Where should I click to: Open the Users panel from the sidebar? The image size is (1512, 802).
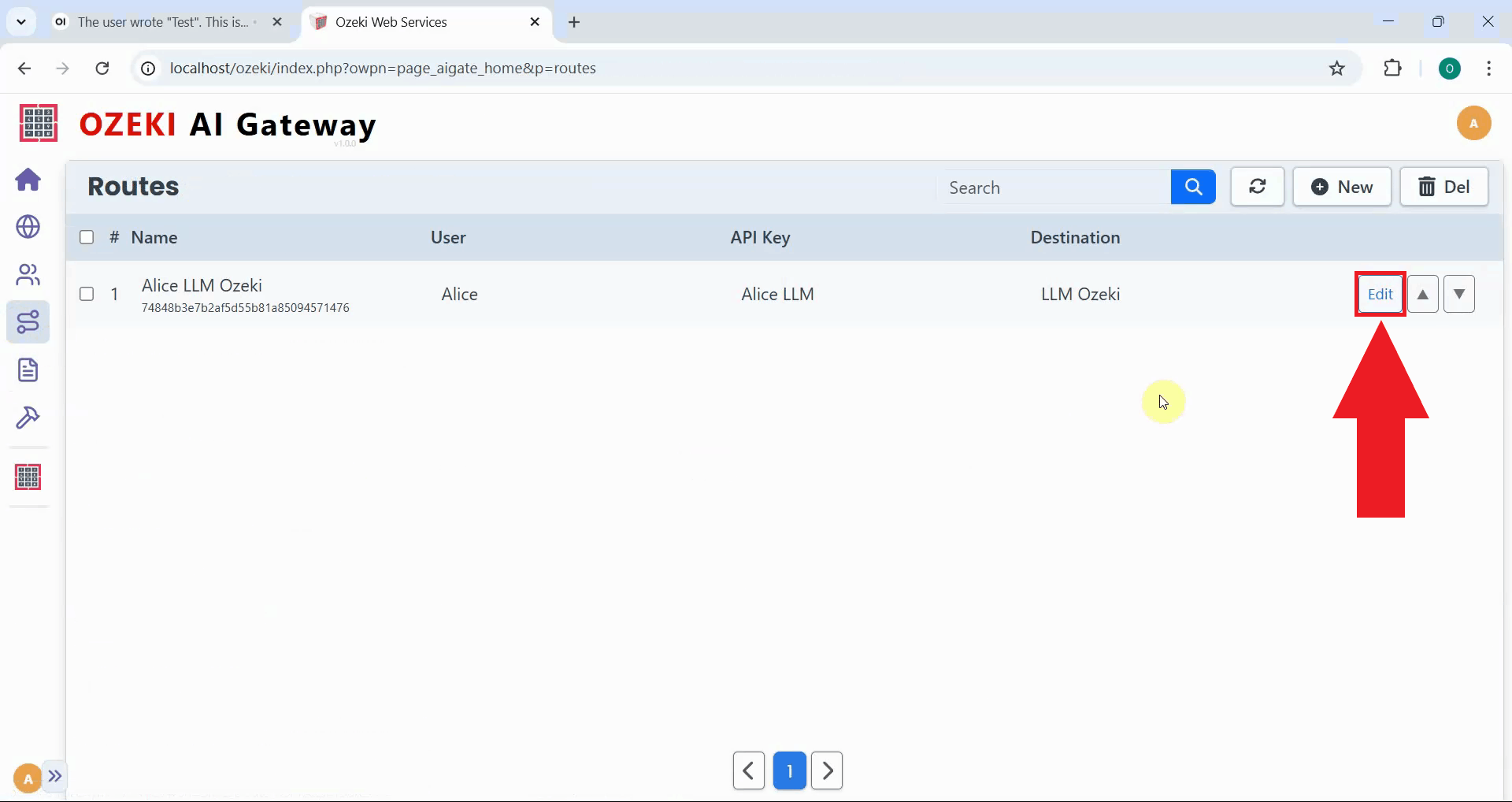click(28, 275)
